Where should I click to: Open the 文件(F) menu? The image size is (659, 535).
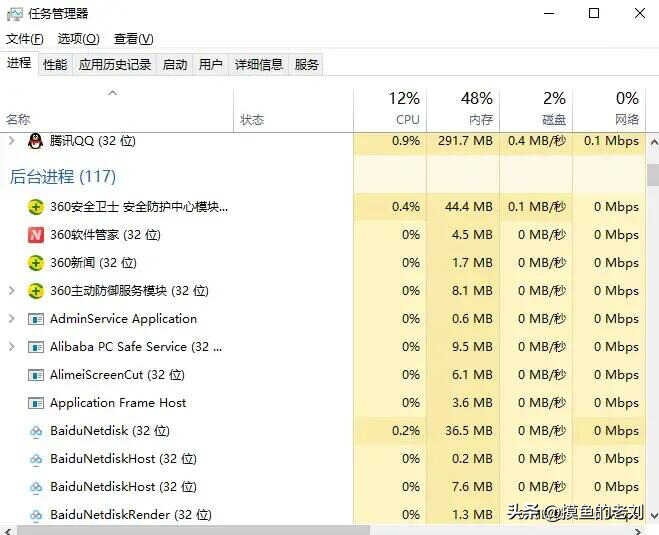coord(25,39)
